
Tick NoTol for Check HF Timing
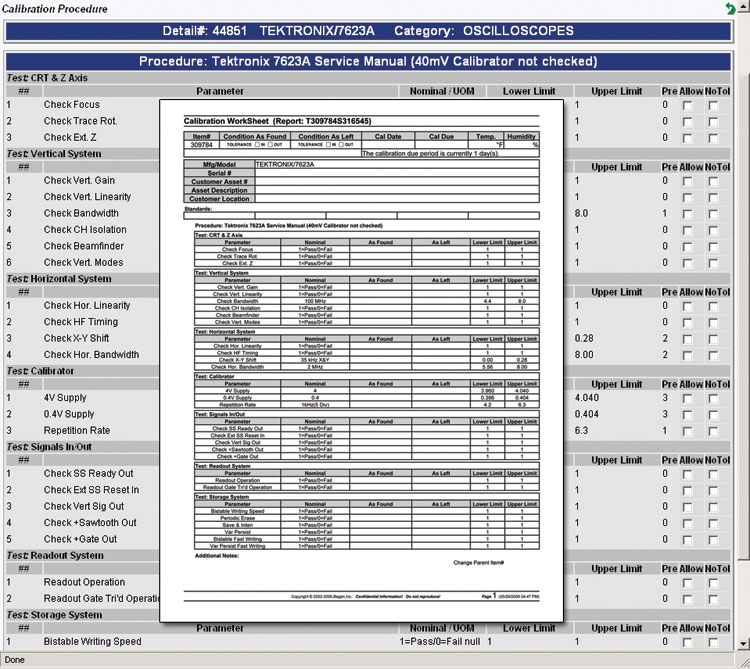tap(713, 323)
